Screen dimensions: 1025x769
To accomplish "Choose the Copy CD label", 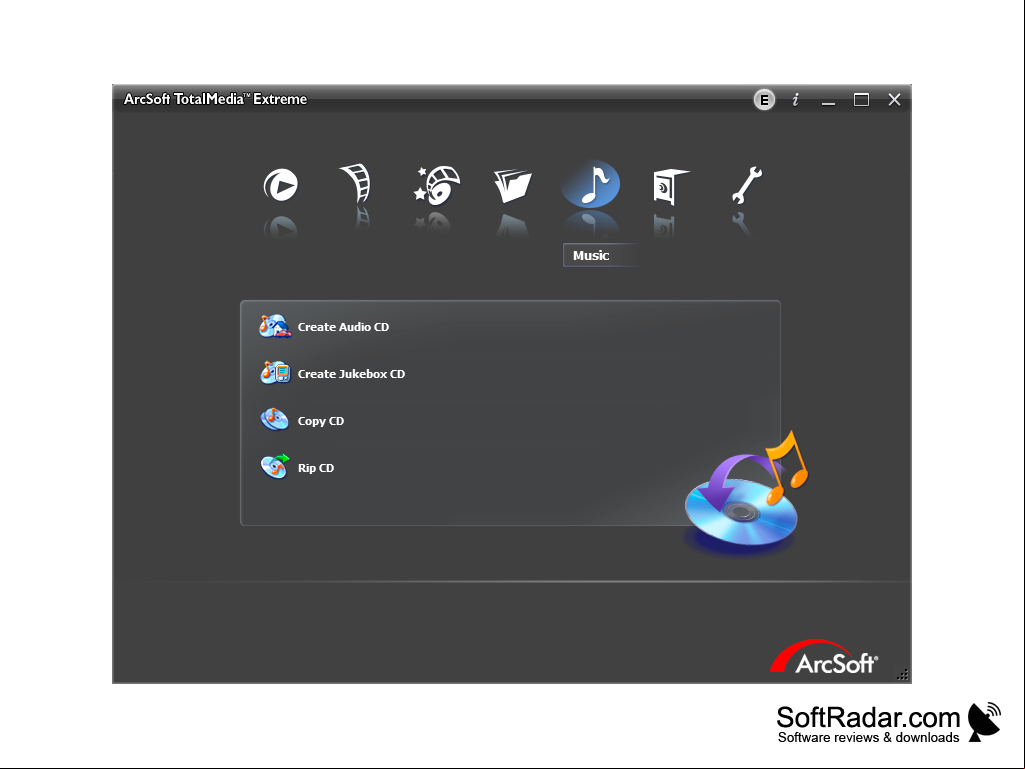I will 321,421.
